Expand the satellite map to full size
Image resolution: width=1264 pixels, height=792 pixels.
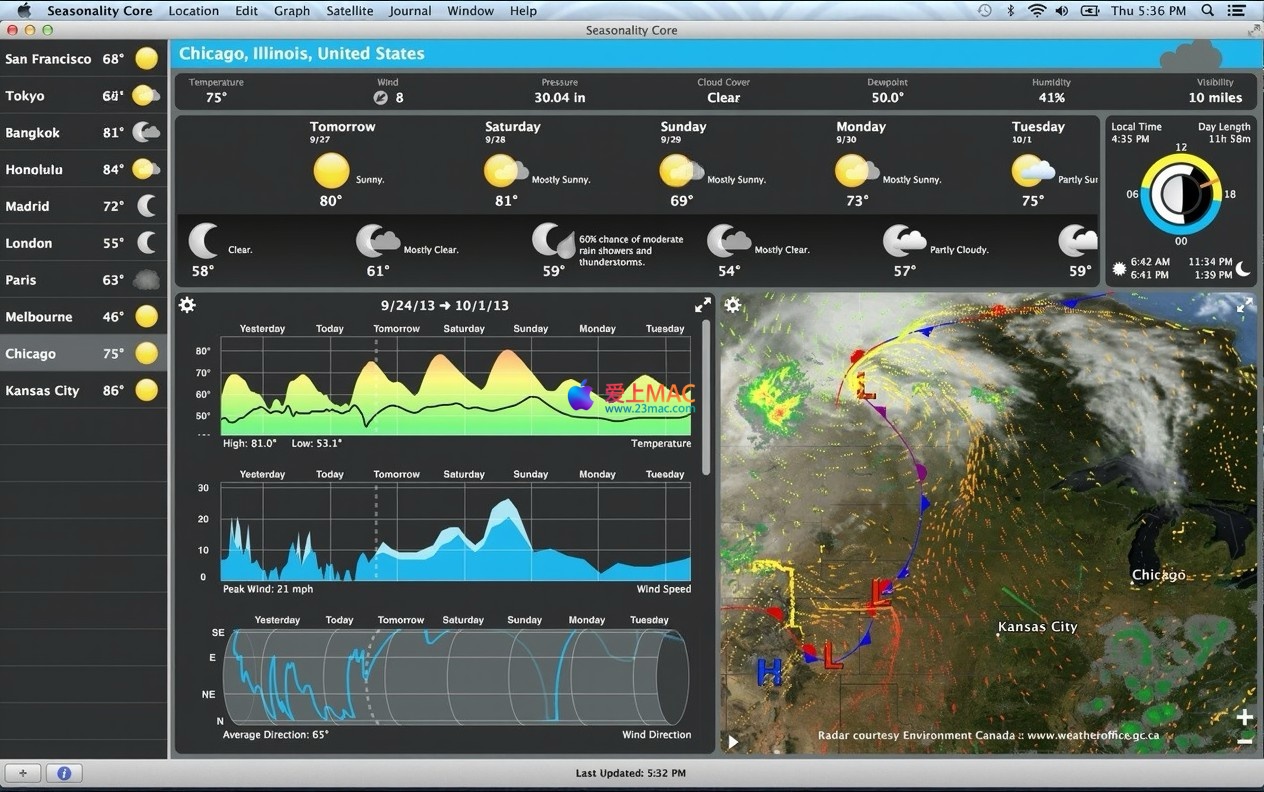1244,305
